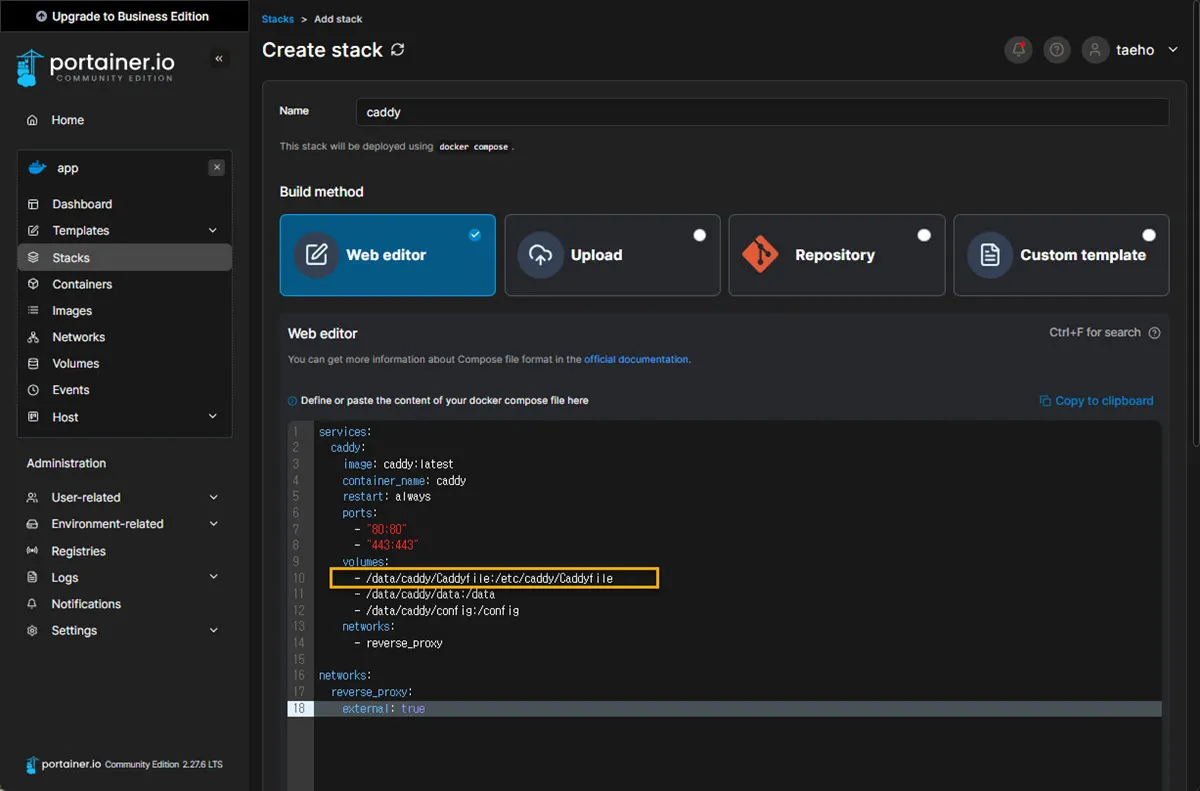Select the Upload build method
The image size is (1200, 791).
(x=612, y=255)
